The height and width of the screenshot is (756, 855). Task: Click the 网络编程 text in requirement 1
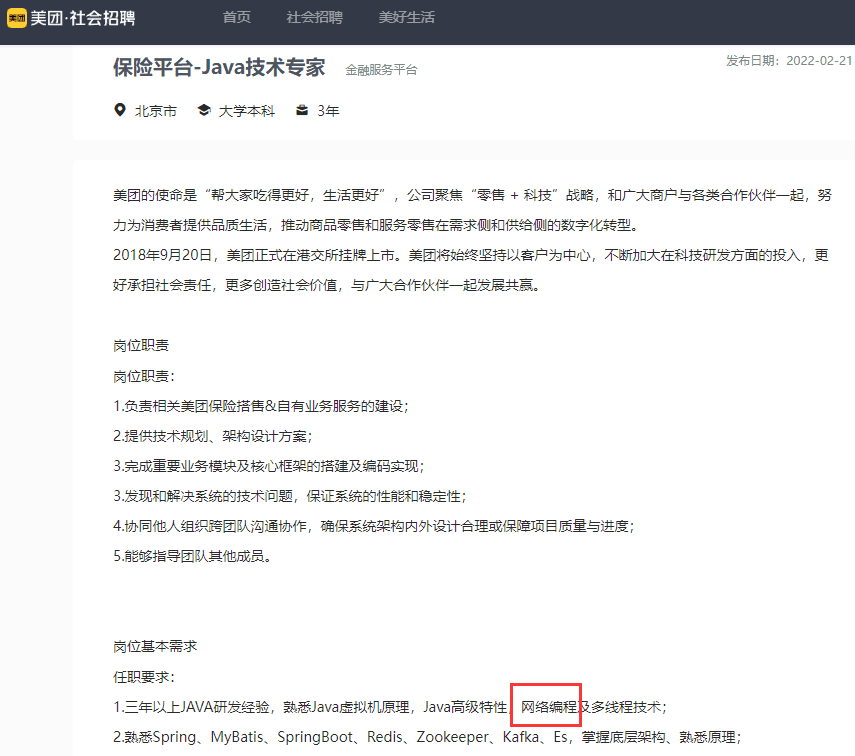click(549, 707)
